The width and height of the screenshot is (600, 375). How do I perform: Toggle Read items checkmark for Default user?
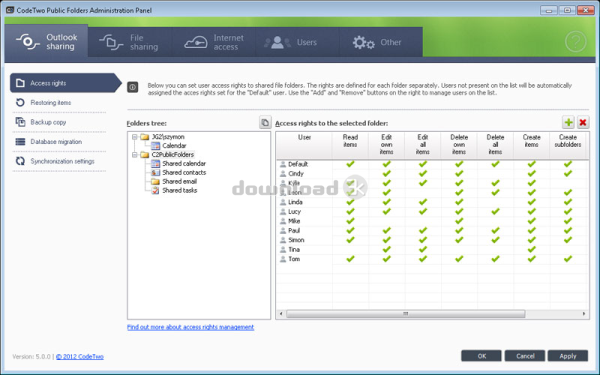[350, 164]
